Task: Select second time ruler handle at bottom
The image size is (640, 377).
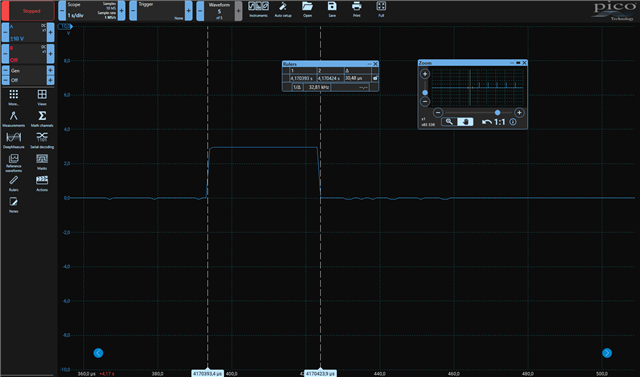Action: pos(320,373)
